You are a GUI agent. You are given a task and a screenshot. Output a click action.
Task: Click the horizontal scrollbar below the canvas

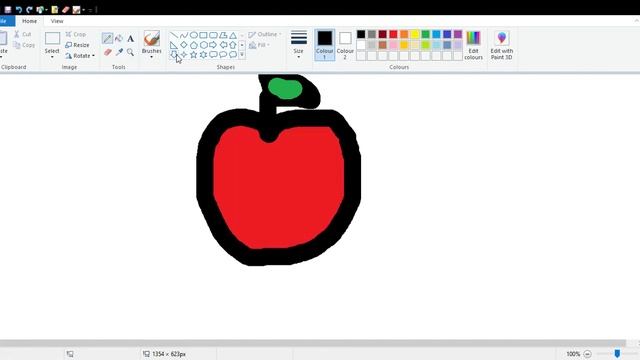pos(313,343)
